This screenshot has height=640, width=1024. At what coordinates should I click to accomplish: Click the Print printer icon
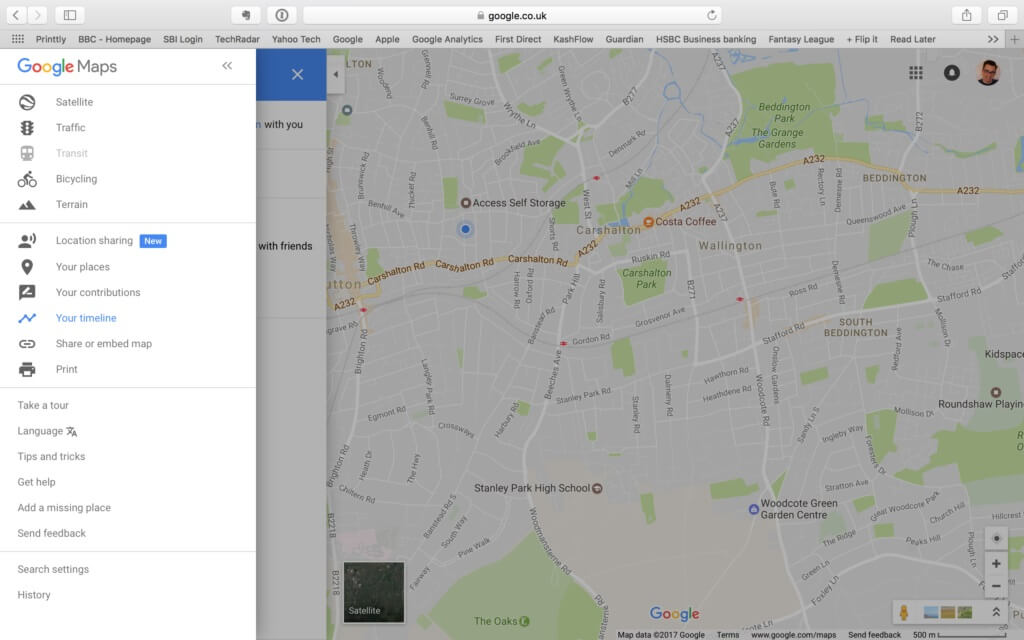click(x=27, y=370)
